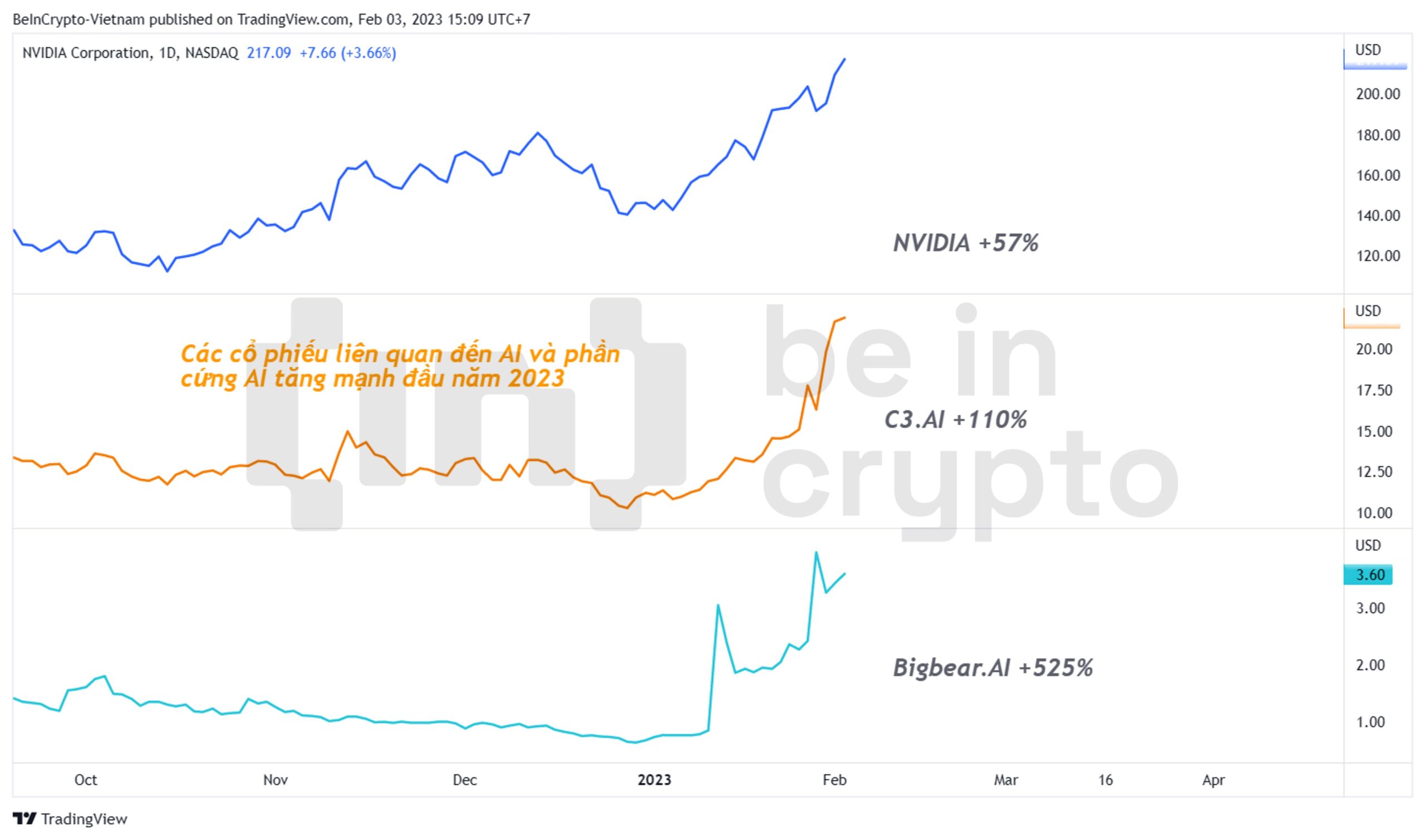Click the Nov marker on time axis
Screen dimensions: 1425x840
[276, 780]
